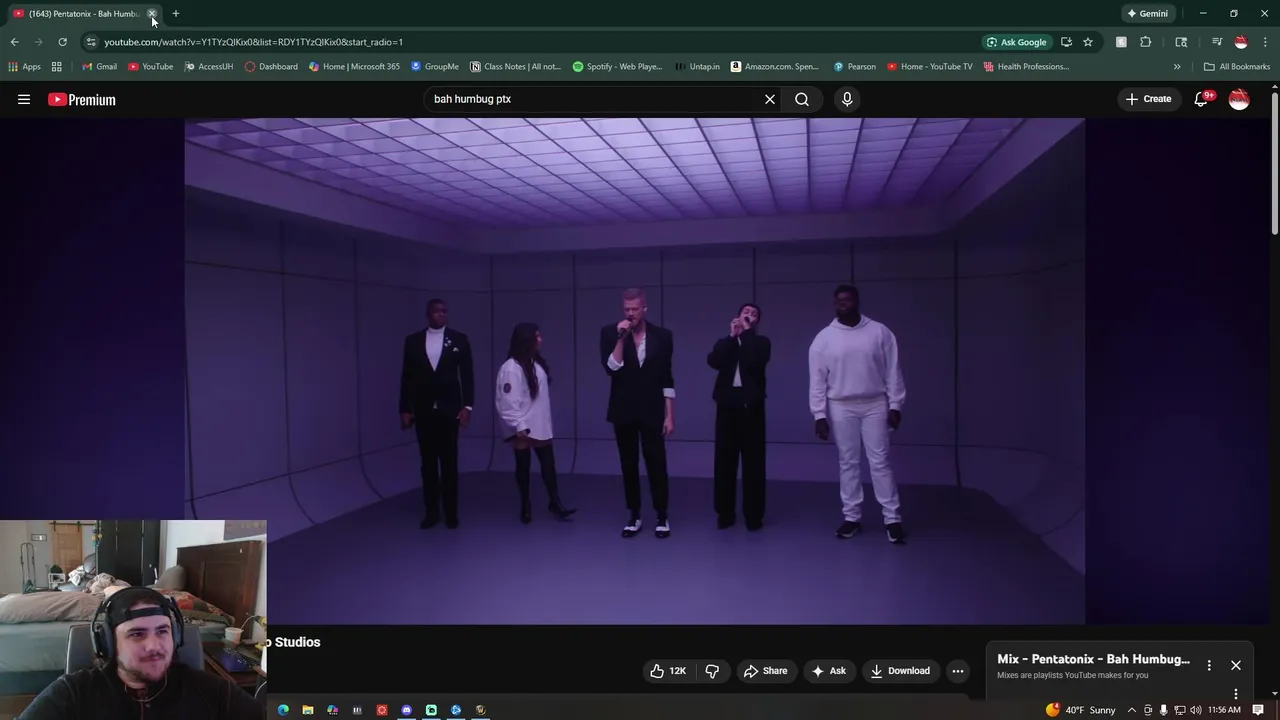
Task: Open Health Professions bookmark
Action: tap(1026, 67)
